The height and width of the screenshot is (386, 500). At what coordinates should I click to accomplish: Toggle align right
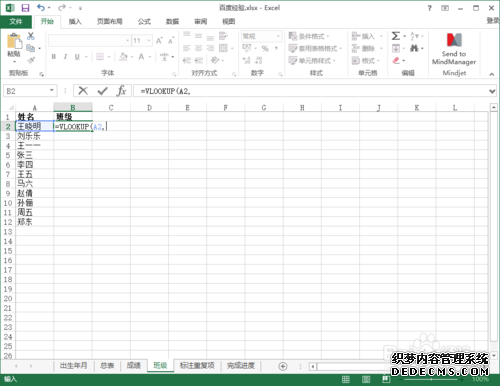pyautogui.click(x=210, y=48)
